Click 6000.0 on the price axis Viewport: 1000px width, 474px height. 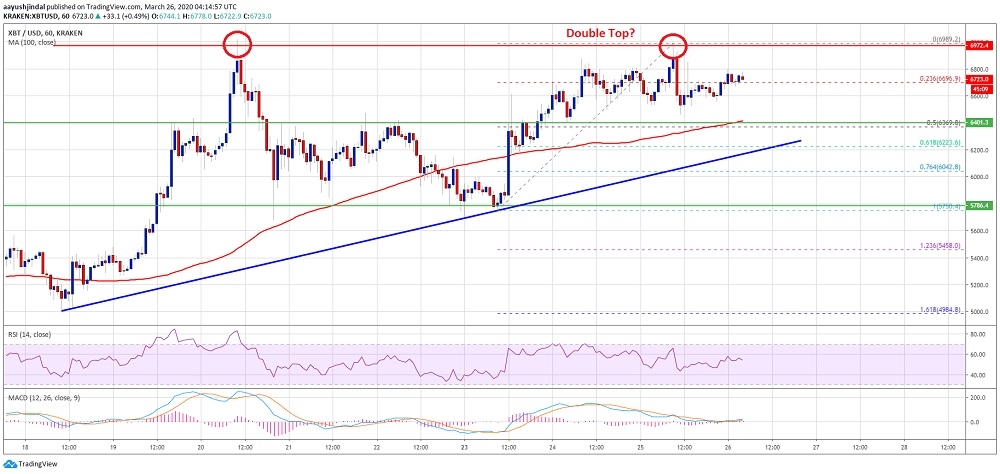(979, 177)
